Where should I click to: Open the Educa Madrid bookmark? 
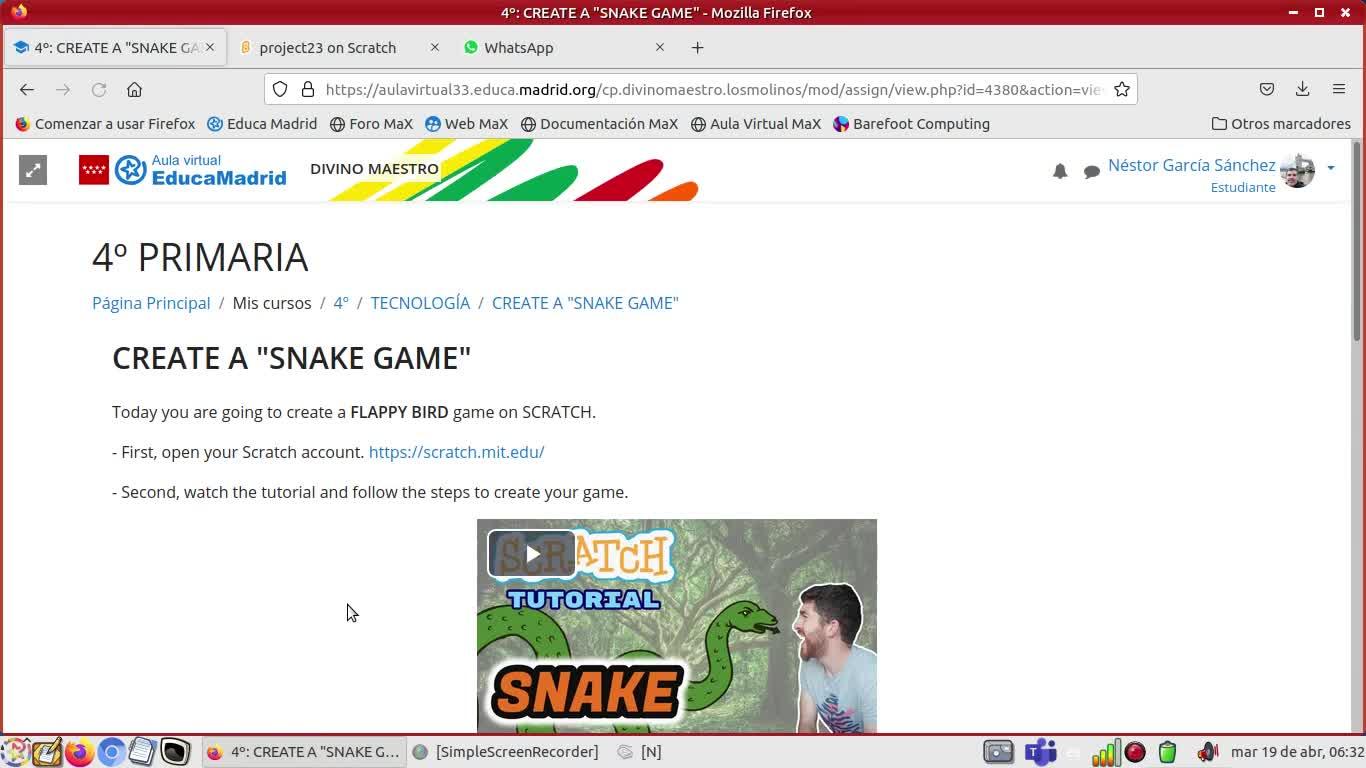[262, 124]
